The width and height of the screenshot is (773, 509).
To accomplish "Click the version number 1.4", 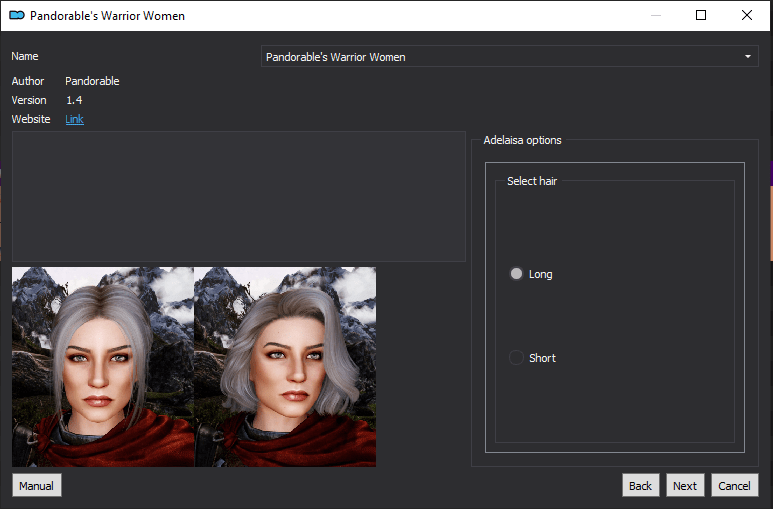I will click(74, 100).
